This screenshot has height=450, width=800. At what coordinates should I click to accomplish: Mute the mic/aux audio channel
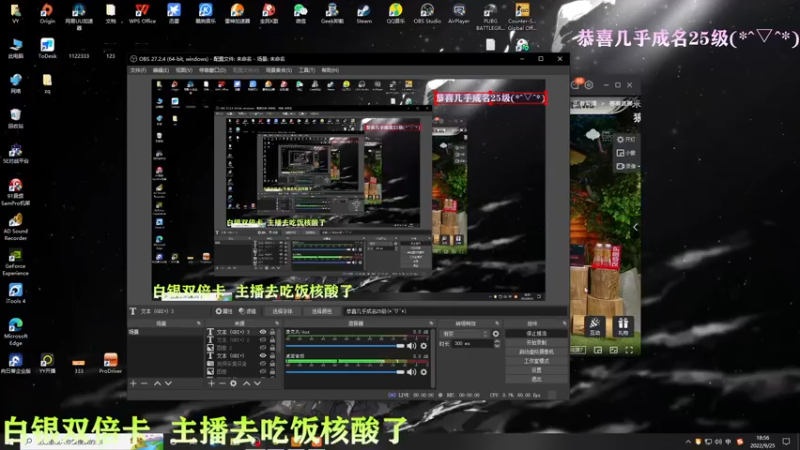(411, 346)
